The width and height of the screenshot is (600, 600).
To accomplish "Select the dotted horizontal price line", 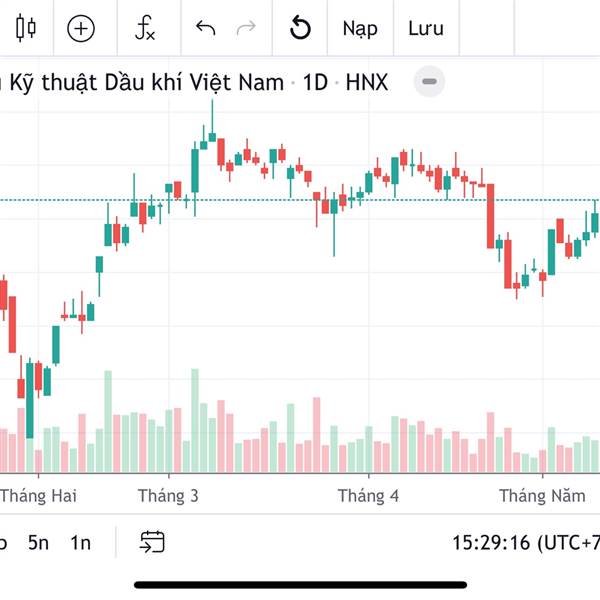I will 260,200.
